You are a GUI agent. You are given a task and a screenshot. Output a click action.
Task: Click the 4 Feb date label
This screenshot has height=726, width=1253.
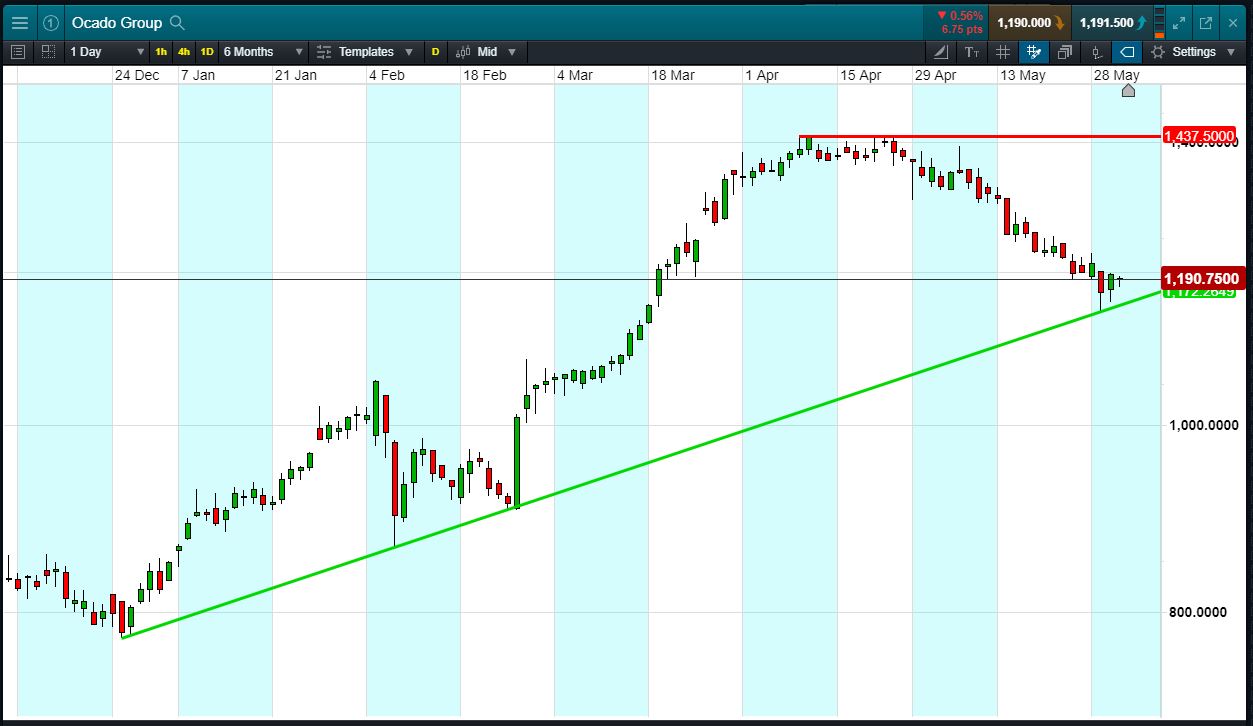click(387, 75)
